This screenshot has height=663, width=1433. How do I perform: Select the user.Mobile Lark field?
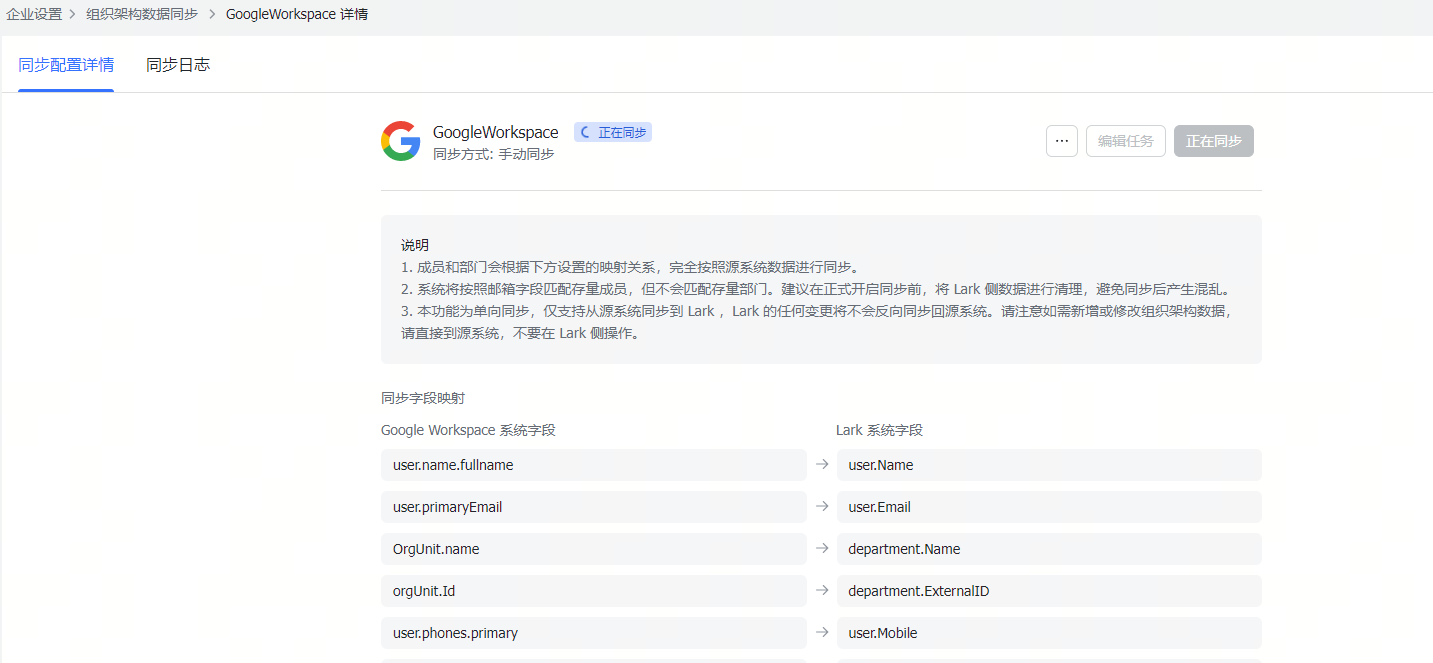1049,633
